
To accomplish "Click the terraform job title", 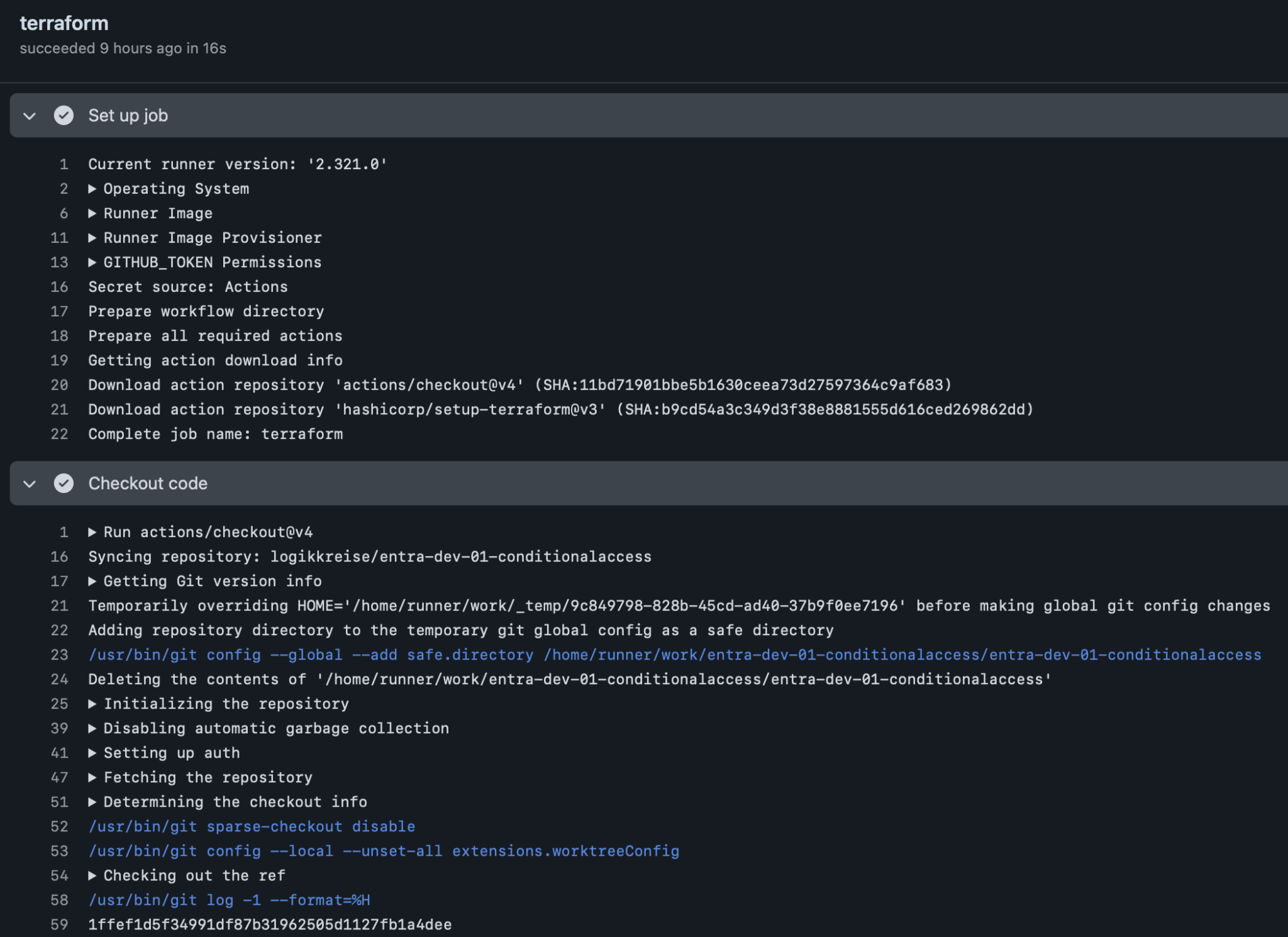I will coord(64,23).
